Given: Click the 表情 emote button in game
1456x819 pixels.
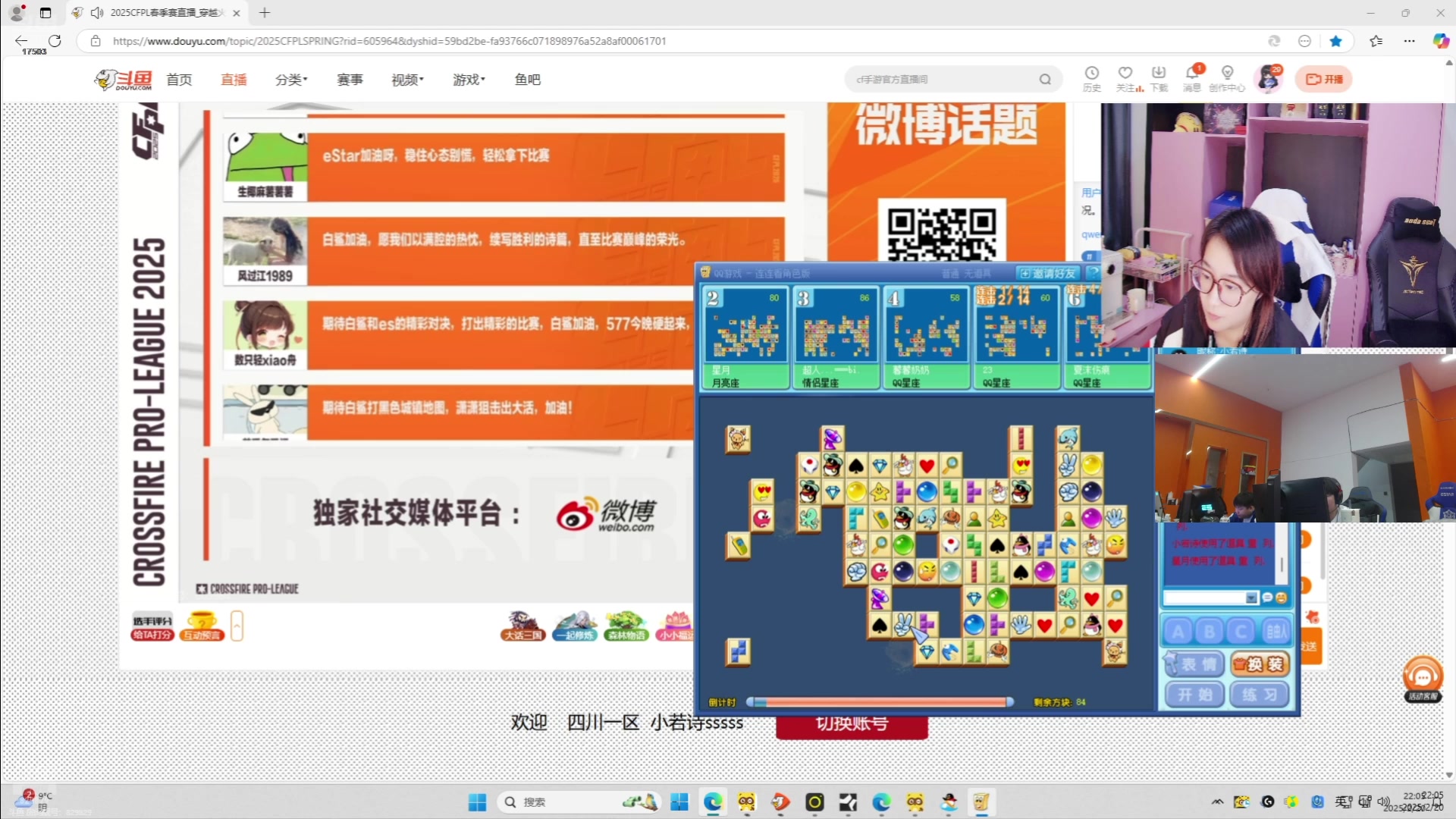Looking at the screenshot, I should tap(1194, 664).
